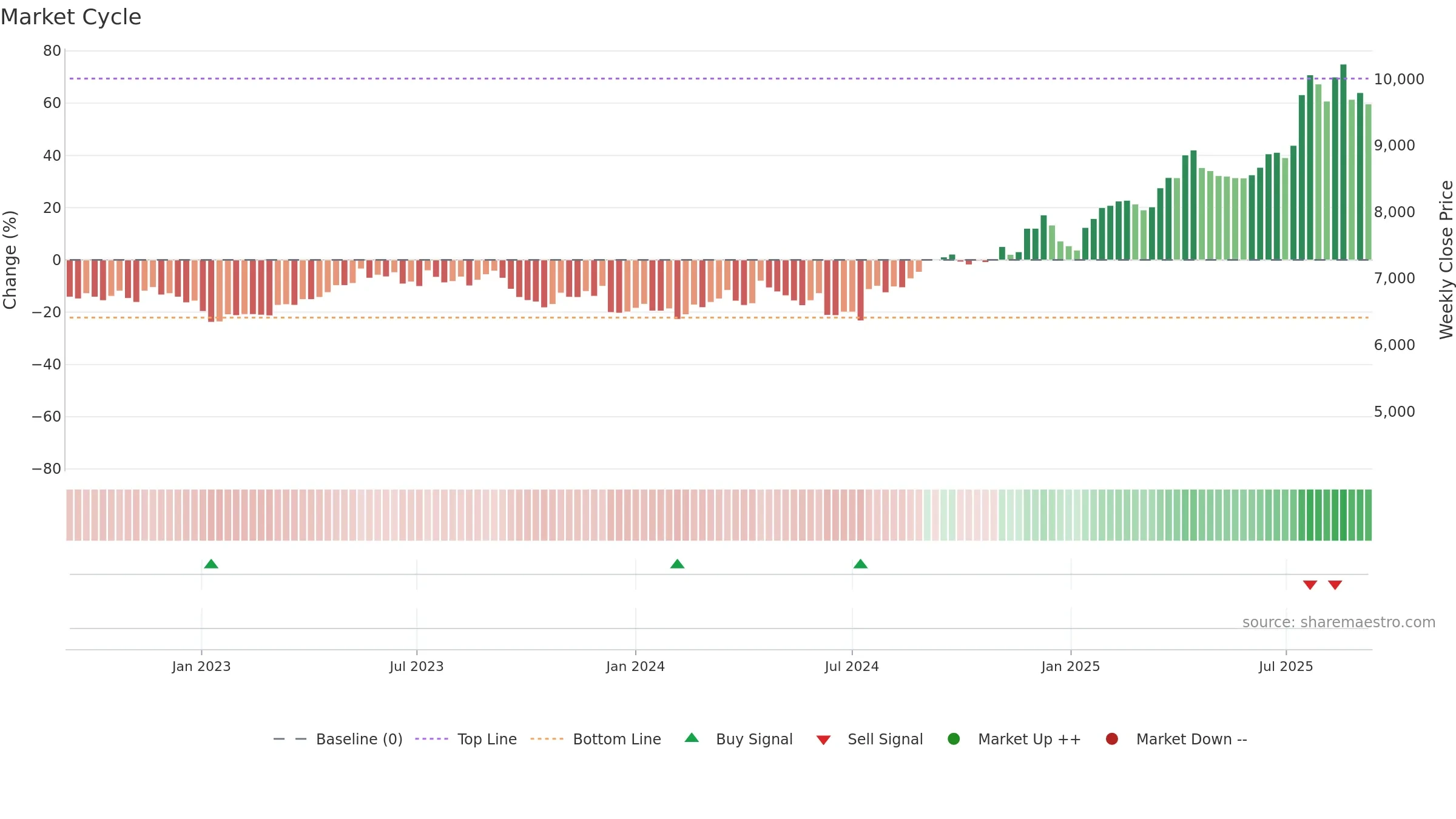Click the Jan 2024 x-axis label
The image size is (1456, 819).
tap(636, 667)
